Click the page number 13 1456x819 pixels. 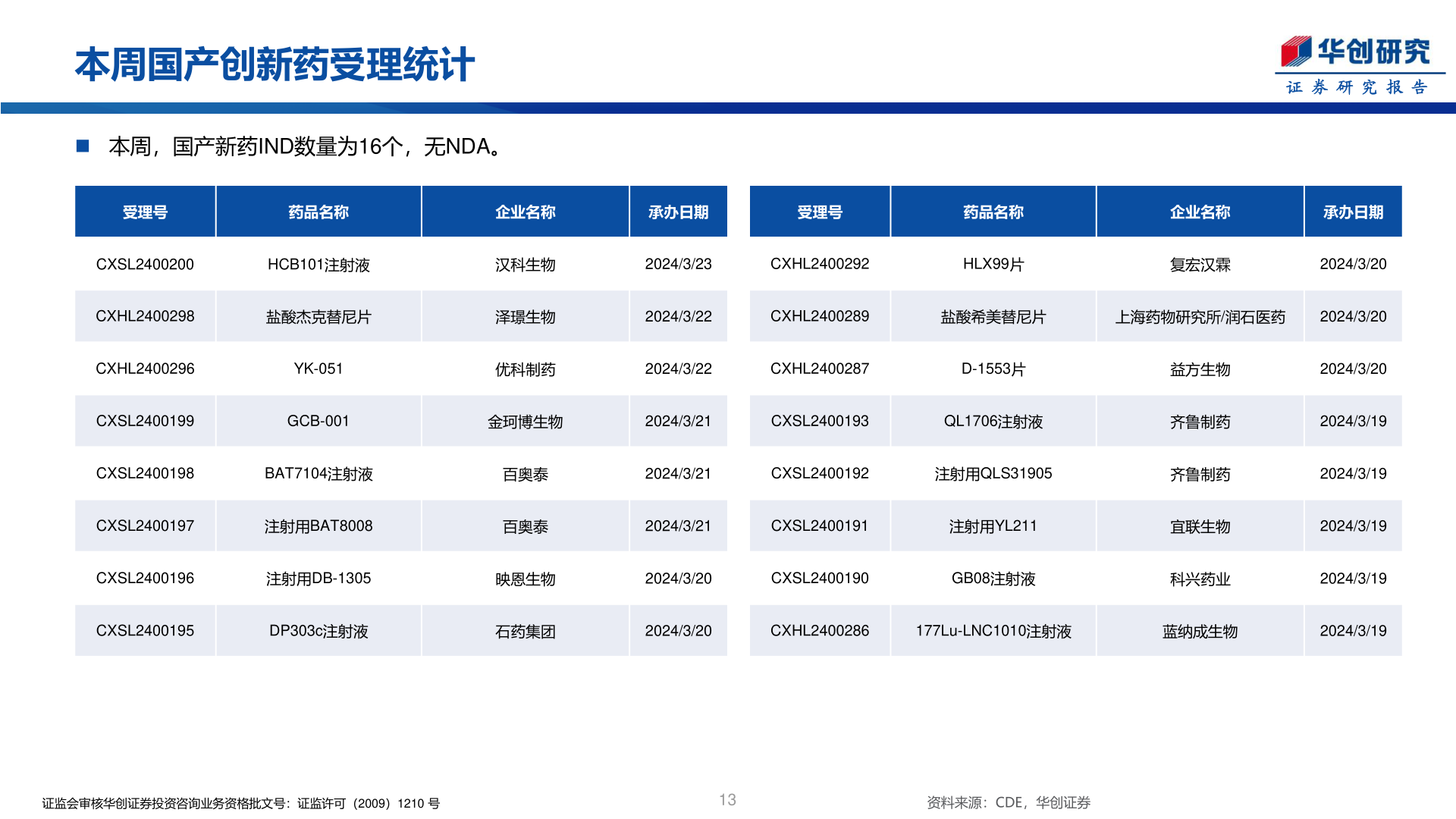click(x=727, y=800)
